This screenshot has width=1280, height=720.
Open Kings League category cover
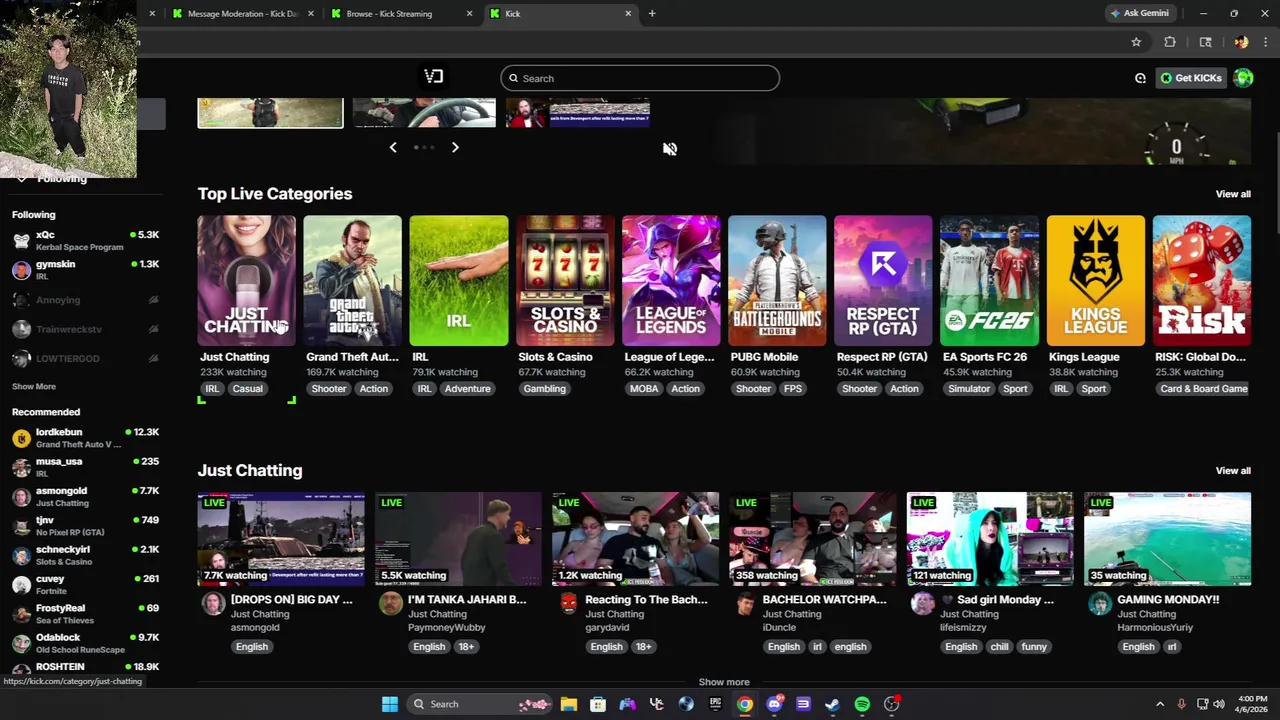pyautogui.click(x=1095, y=281)
